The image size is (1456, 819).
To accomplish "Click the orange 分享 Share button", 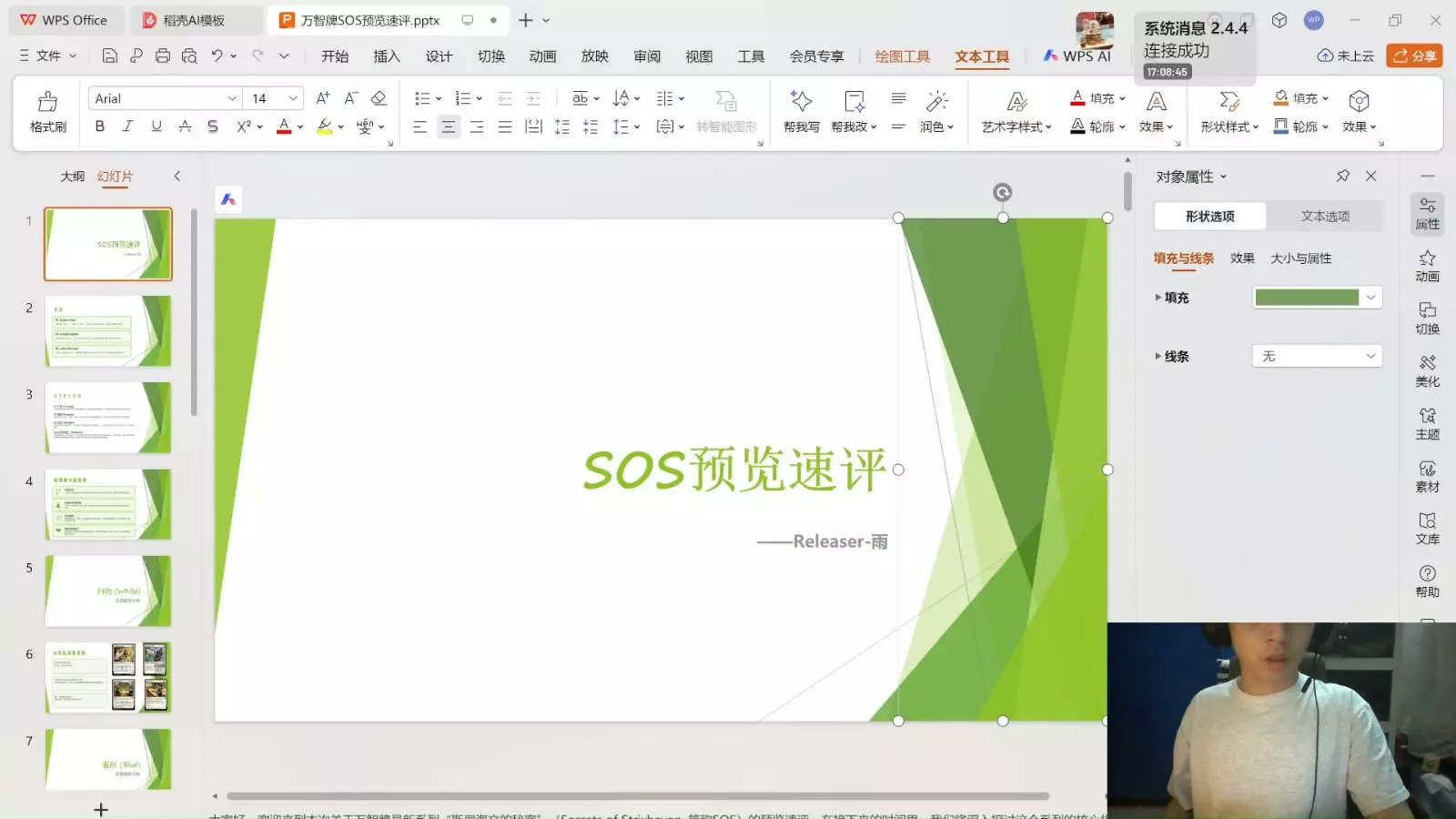I will (1414, 56).
